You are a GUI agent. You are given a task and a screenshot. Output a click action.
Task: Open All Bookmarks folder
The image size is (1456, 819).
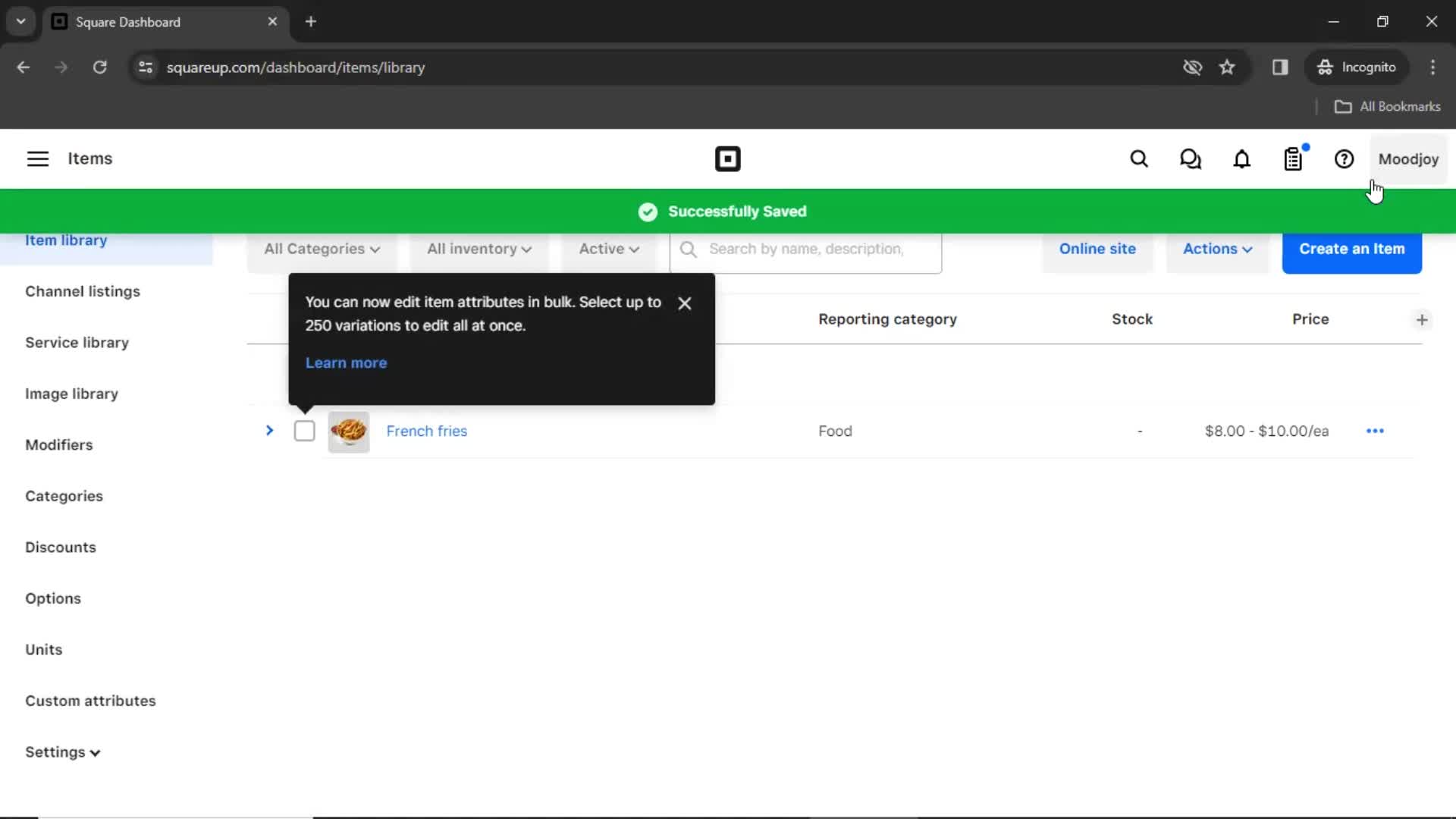click(x=1388, y=107)
